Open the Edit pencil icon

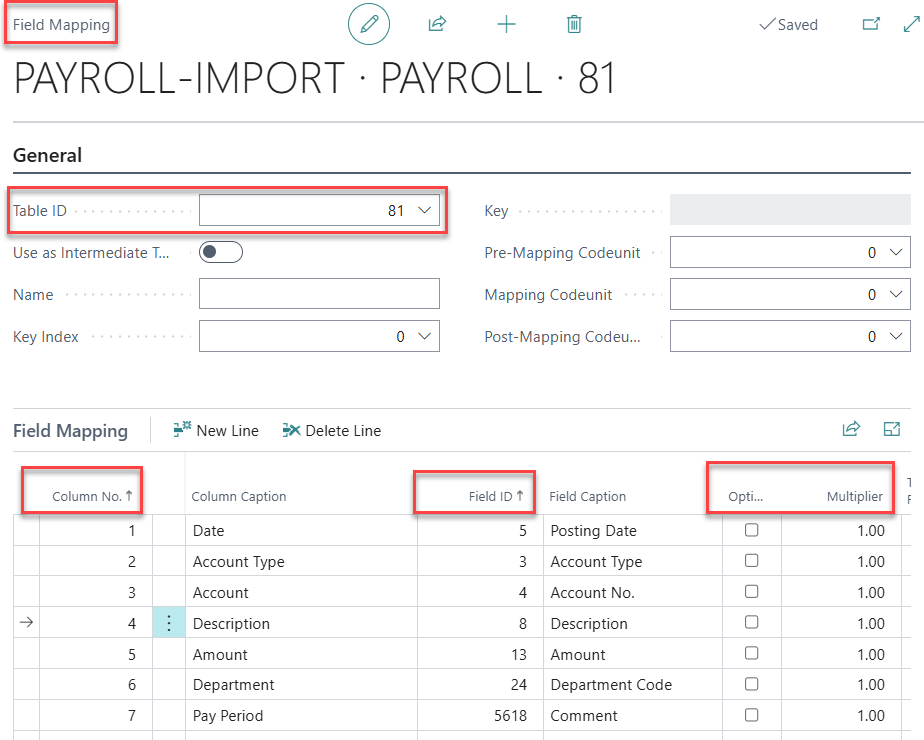[x=369, y=24]
